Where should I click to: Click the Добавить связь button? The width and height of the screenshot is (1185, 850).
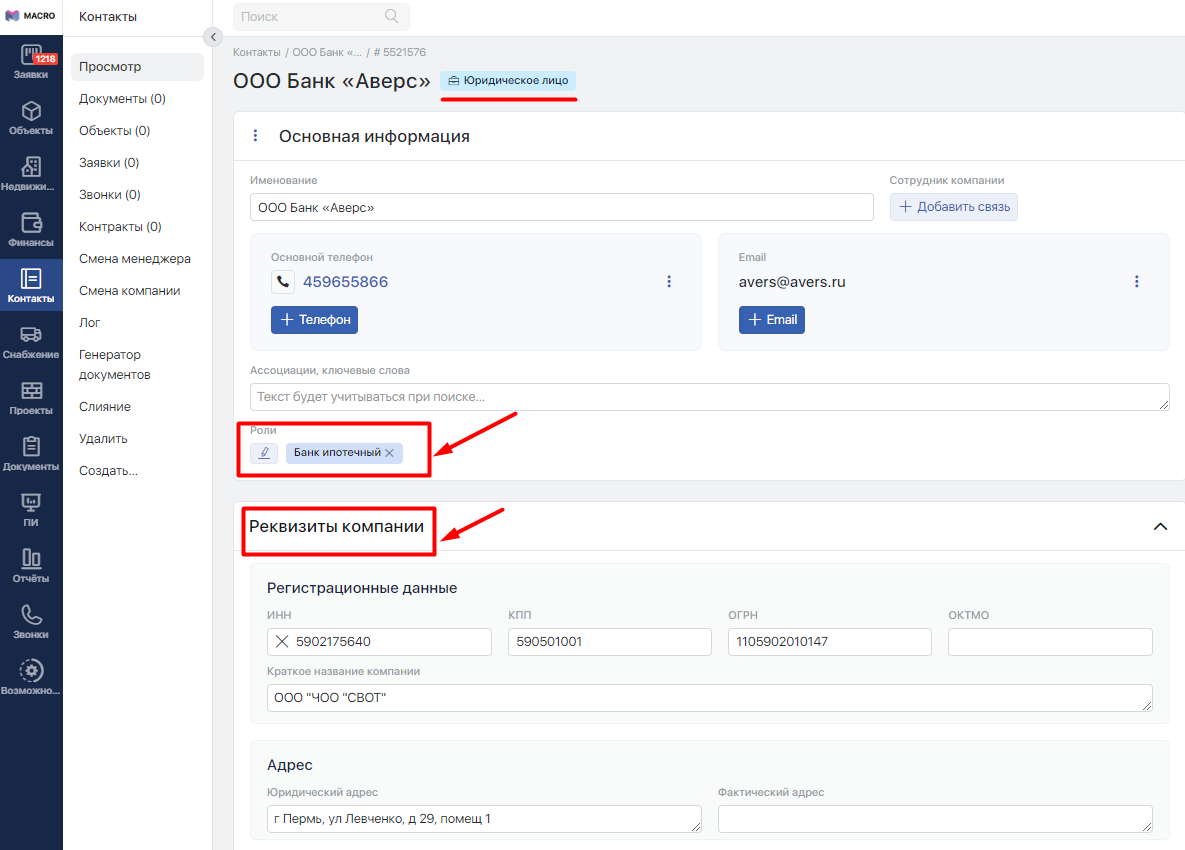(954, 207)
